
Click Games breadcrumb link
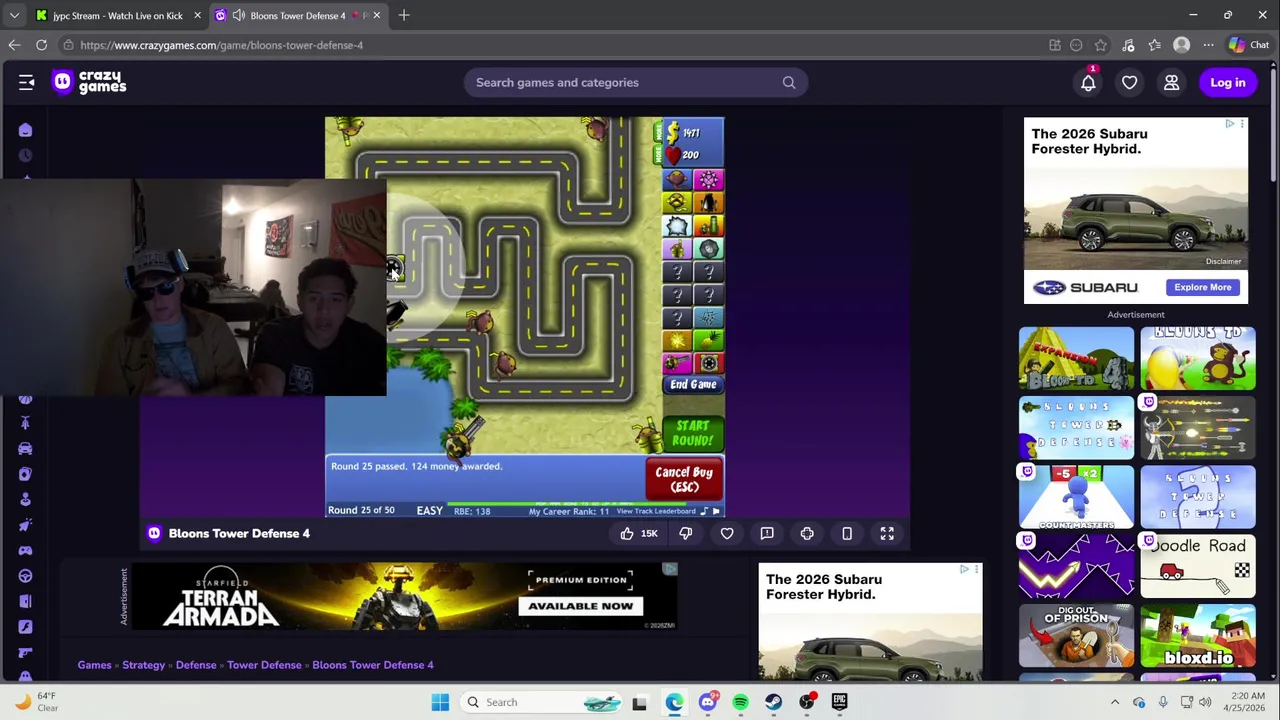[x=94, y=665]
